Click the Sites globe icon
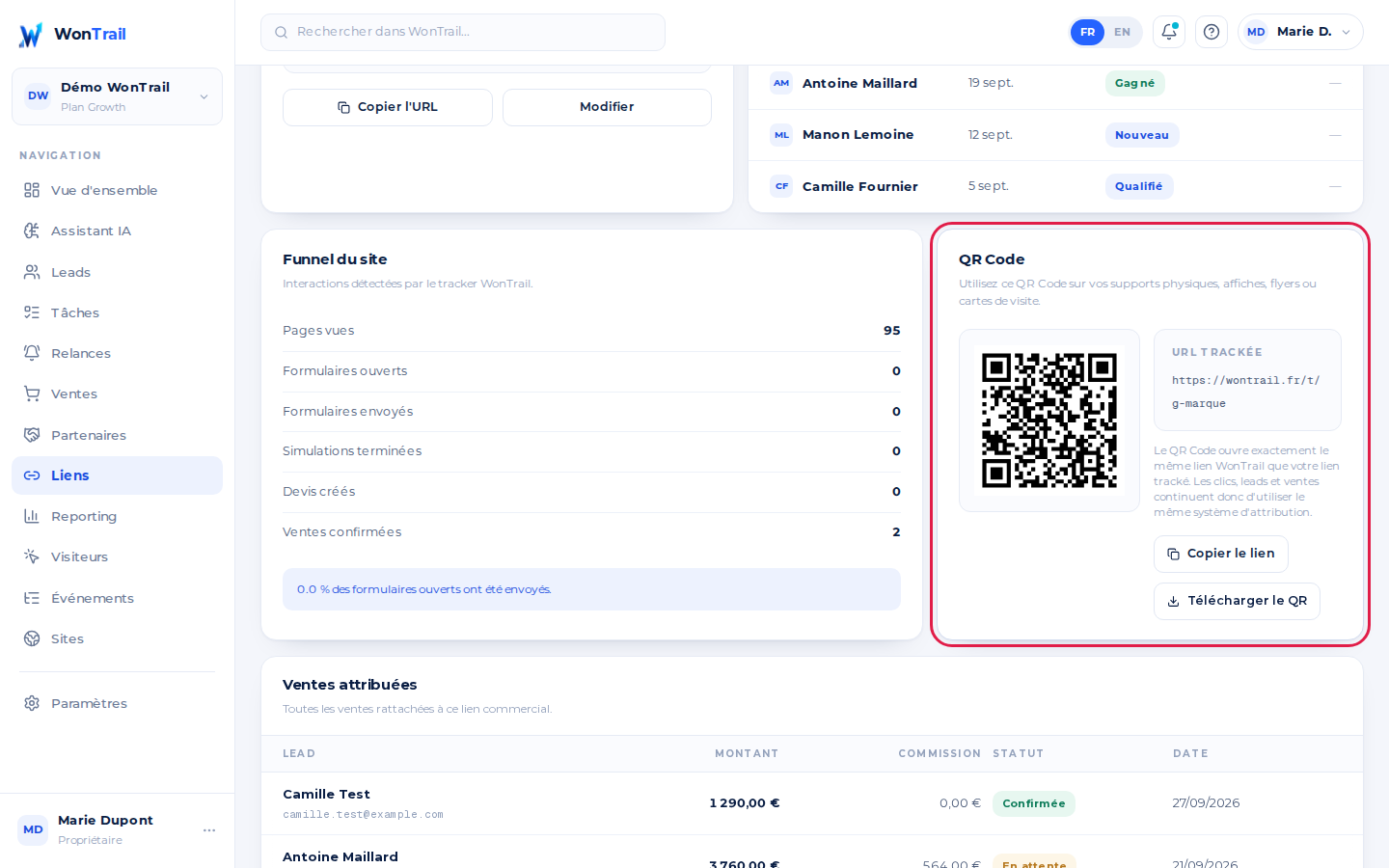 click(x=32, y=638)
